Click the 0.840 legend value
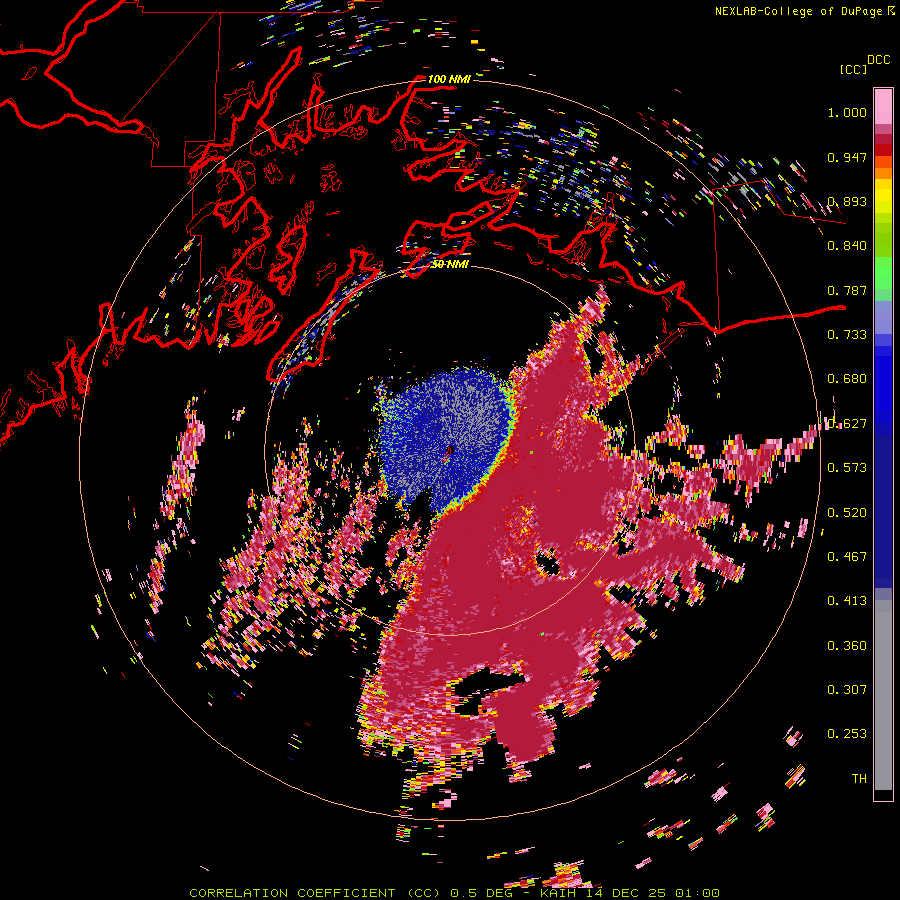Viewport: 900px width, 900px height. click(847, 246)
